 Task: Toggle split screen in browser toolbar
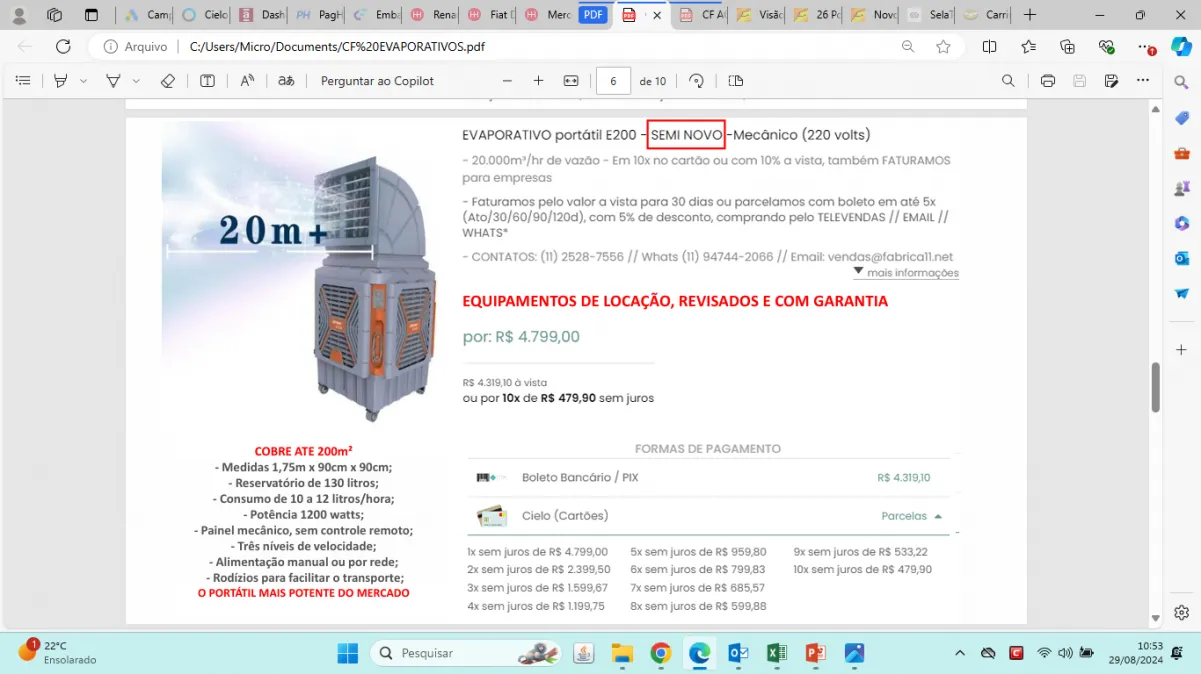point(989,46)
